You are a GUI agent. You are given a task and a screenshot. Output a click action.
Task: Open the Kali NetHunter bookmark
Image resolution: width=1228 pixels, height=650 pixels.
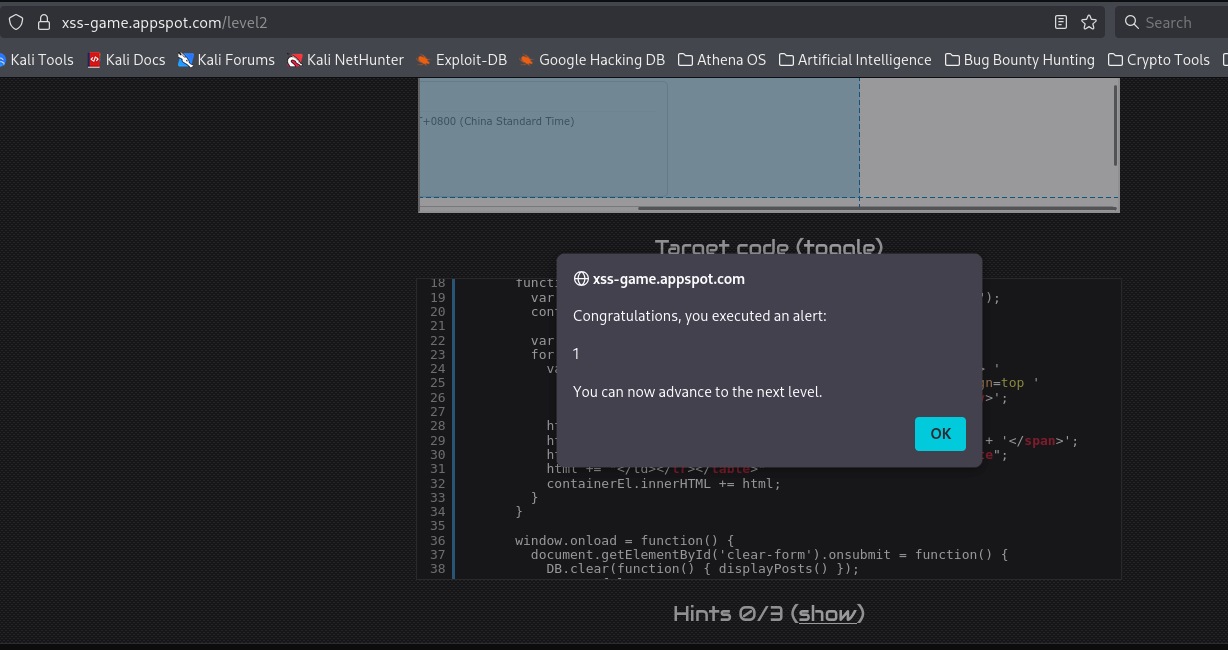pyautogui.click(x=345, y=60)
